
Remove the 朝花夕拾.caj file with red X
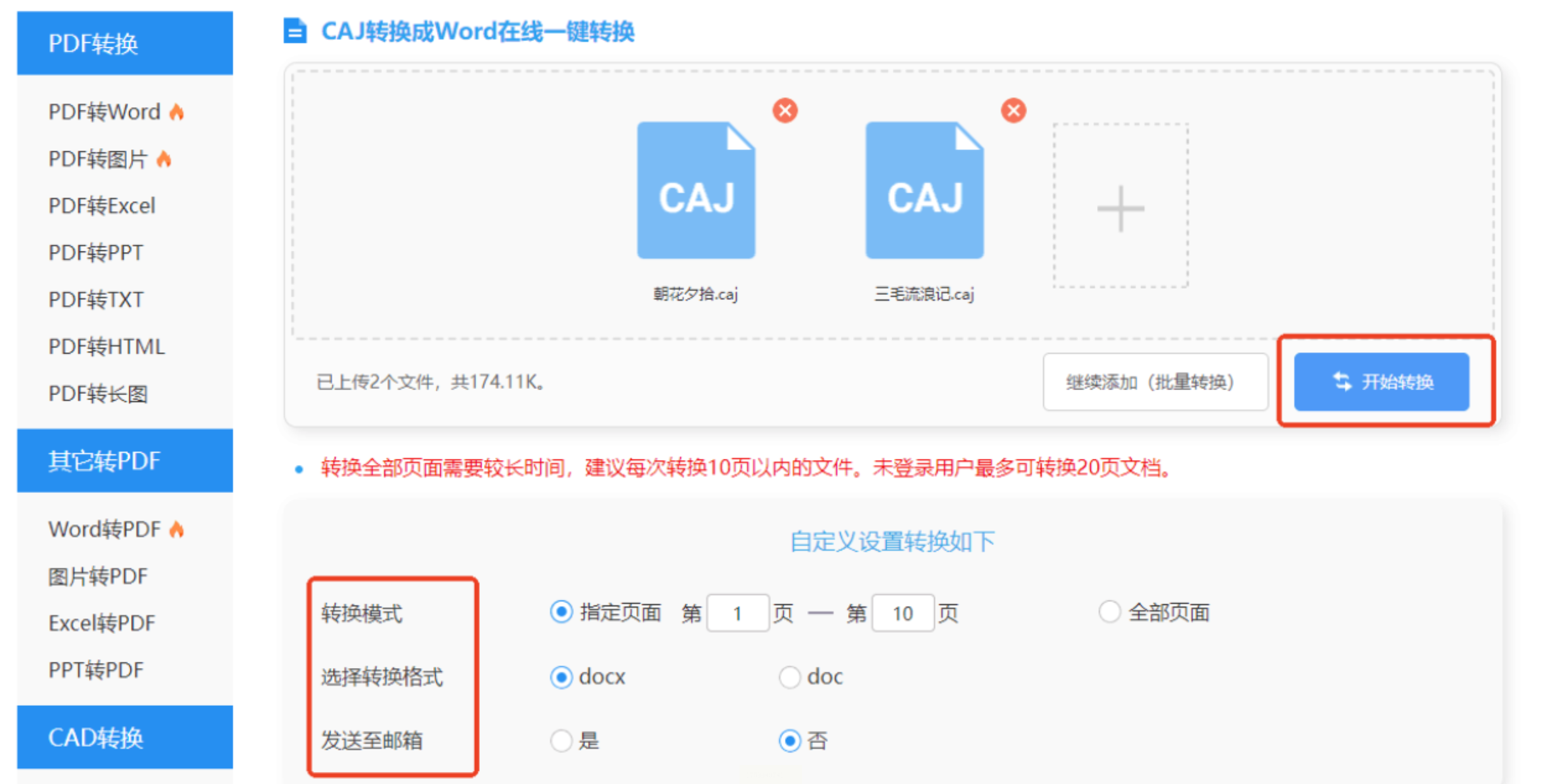[x=785, y=111]
